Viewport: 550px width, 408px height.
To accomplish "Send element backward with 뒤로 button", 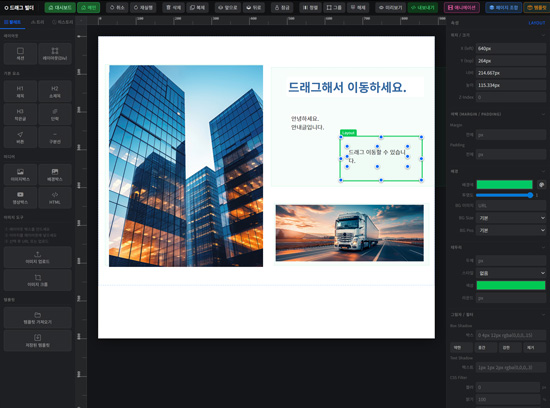I will 254,7.
